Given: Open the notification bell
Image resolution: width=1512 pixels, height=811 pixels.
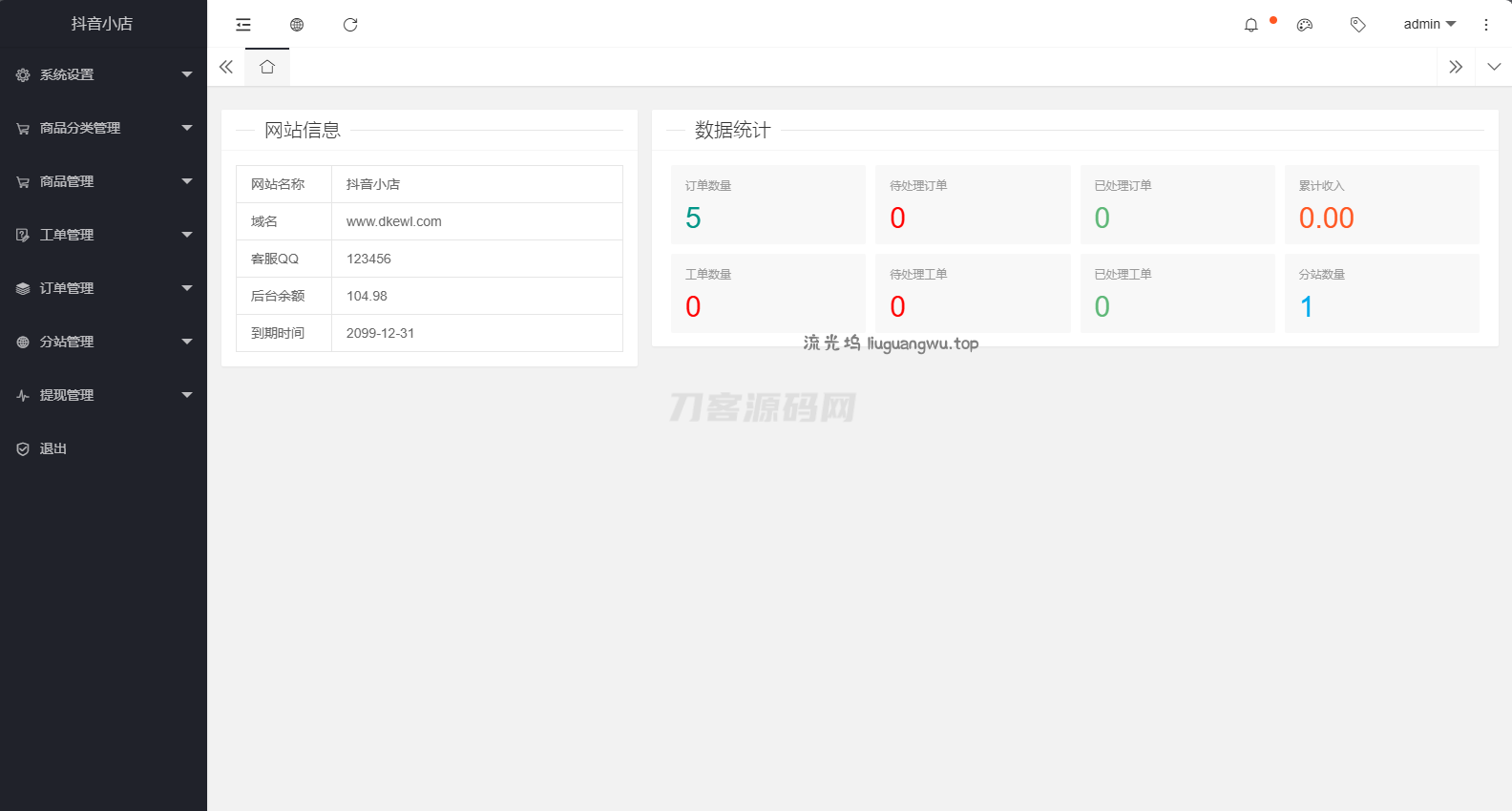Looking at the screenshot, I should [1251, 25].
